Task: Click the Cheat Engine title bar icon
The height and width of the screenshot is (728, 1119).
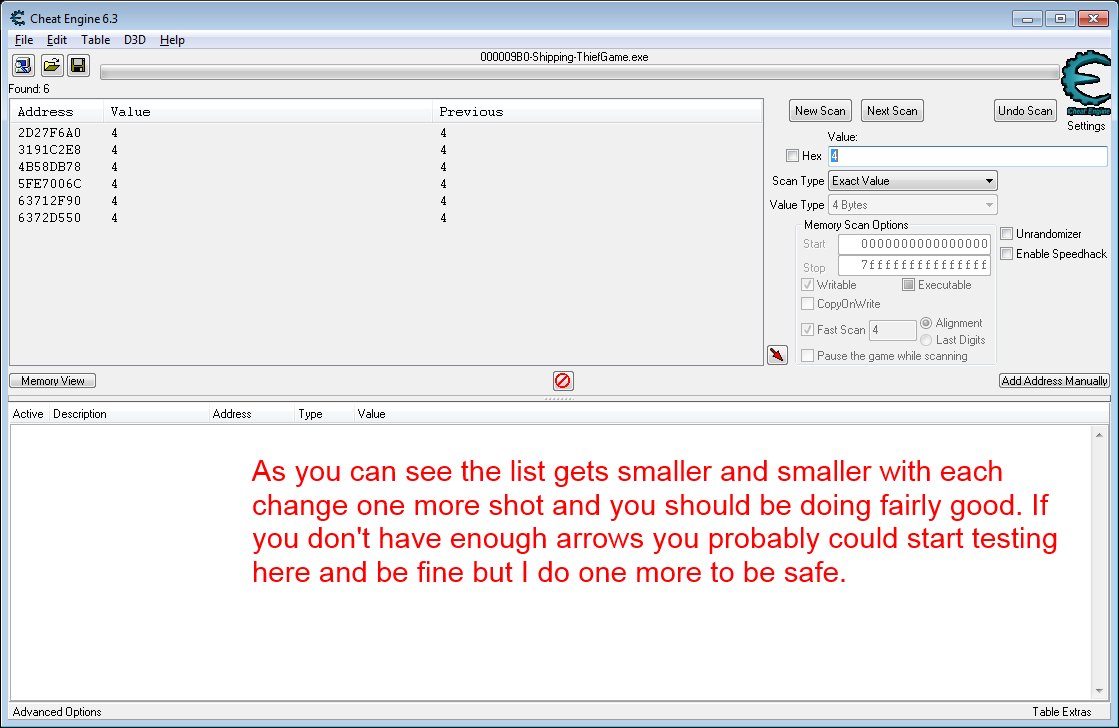Action: 18,18
